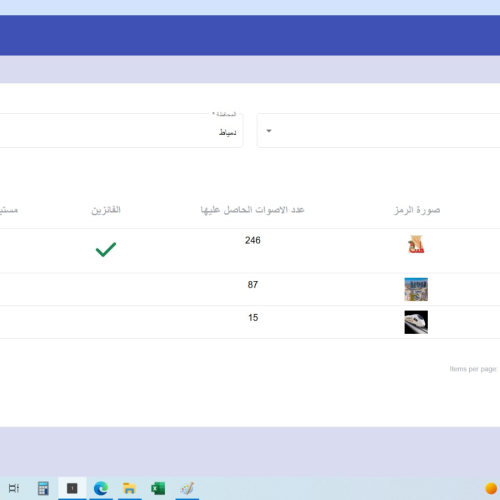Viewport: 500px width, 500px height.
Task: Open the Paint app in the taskbar
Action: (187, 489)
